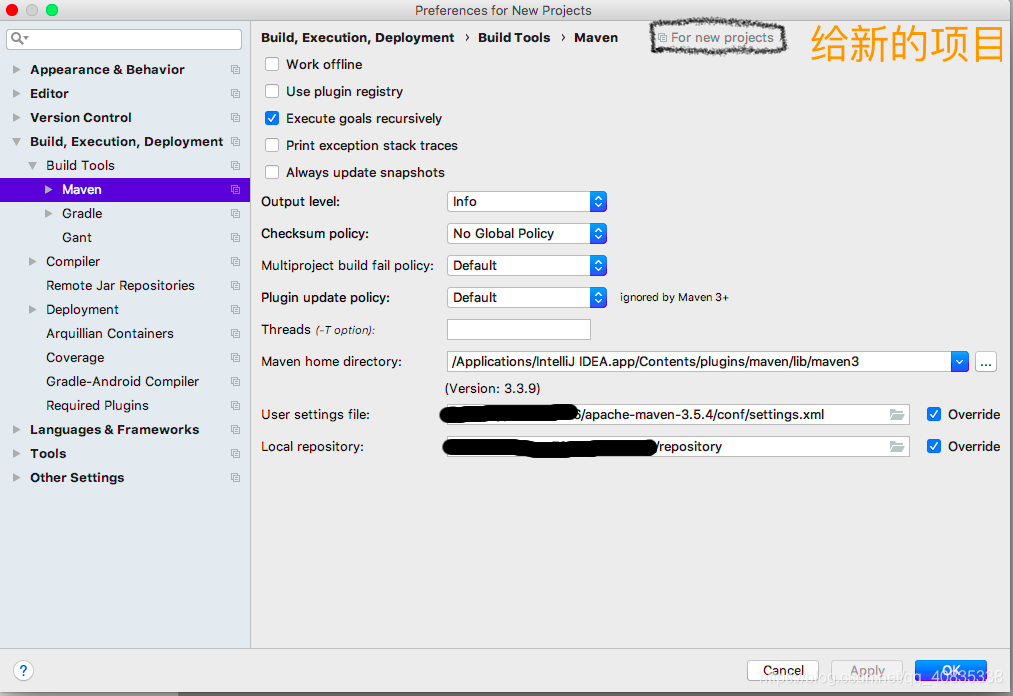Select Gradle-Android Compiler settings
The image size is (1013, 696).
[122, 381]
